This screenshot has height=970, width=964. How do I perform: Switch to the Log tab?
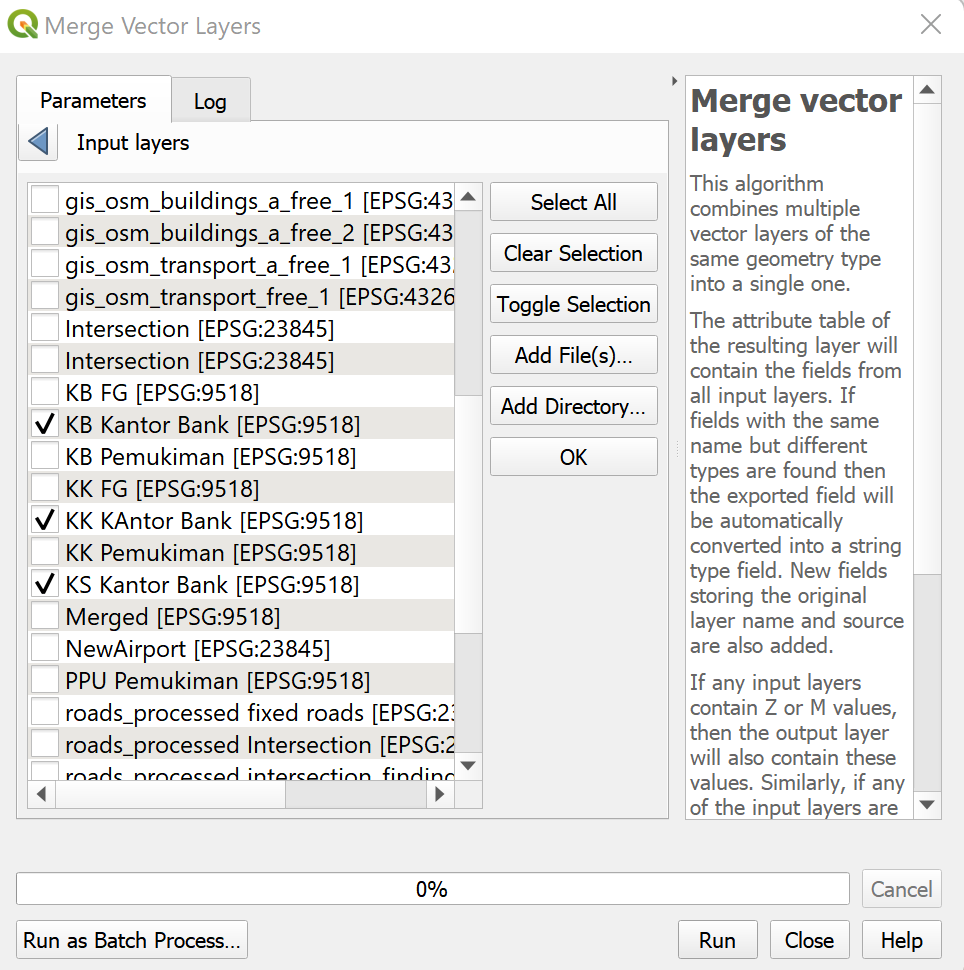tap(210, 101)
